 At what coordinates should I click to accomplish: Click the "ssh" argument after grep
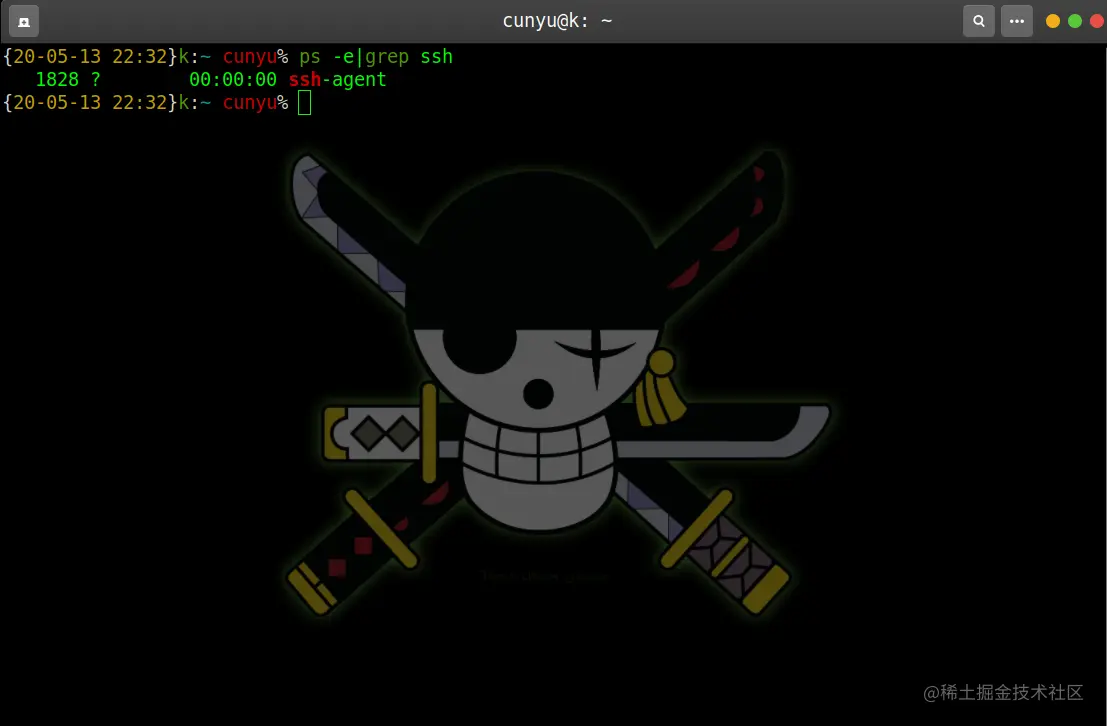point(436,56)
